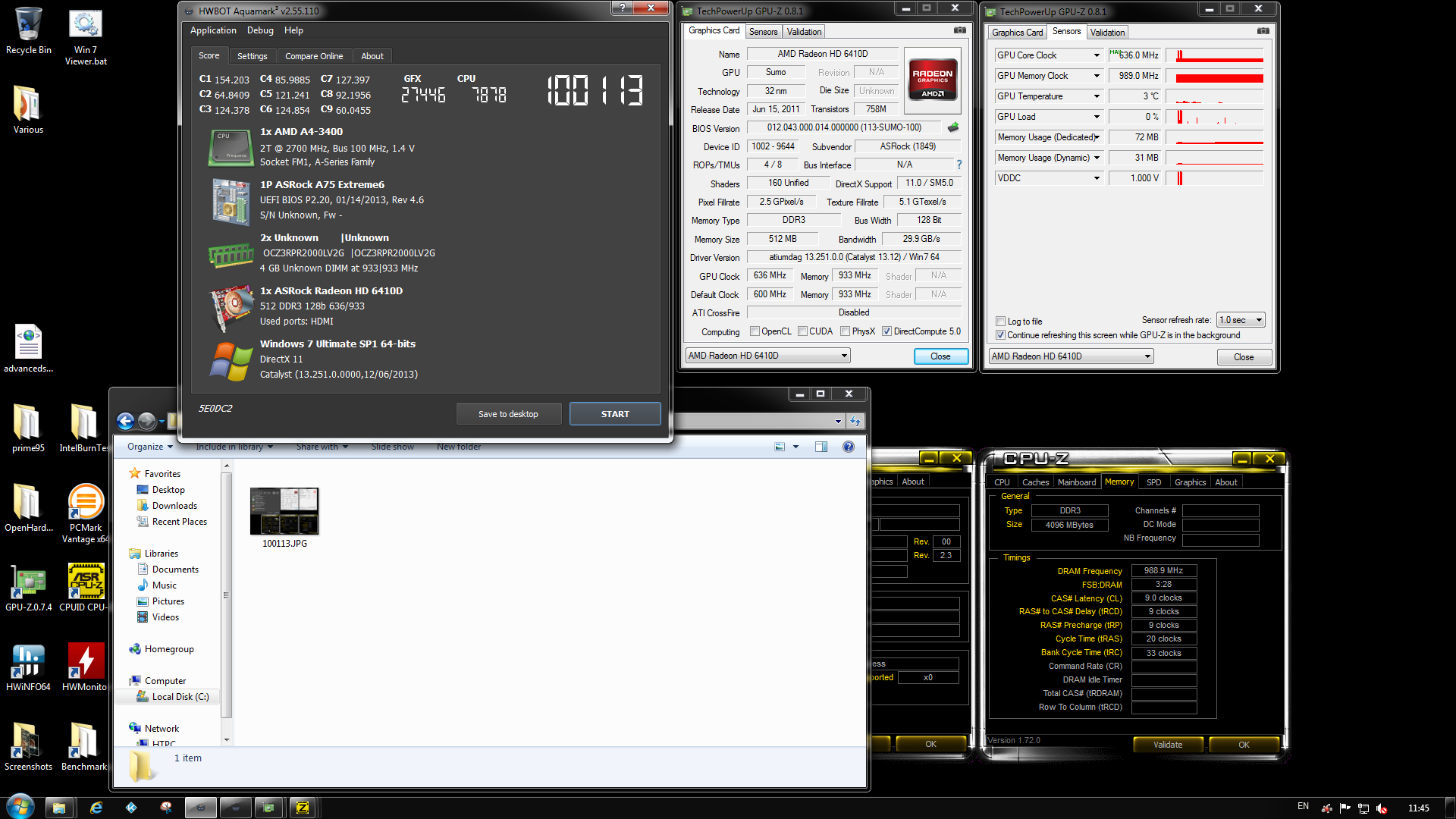
Task: Open GPU Core Clock sensor dropdown
Action: coord(1097,55)
